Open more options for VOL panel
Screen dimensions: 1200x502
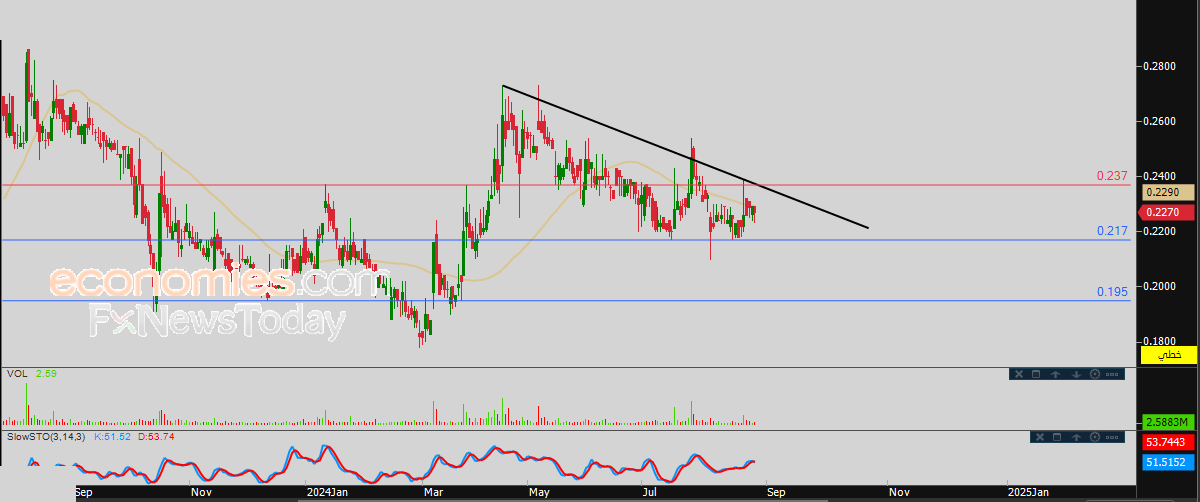(1112, 374)
